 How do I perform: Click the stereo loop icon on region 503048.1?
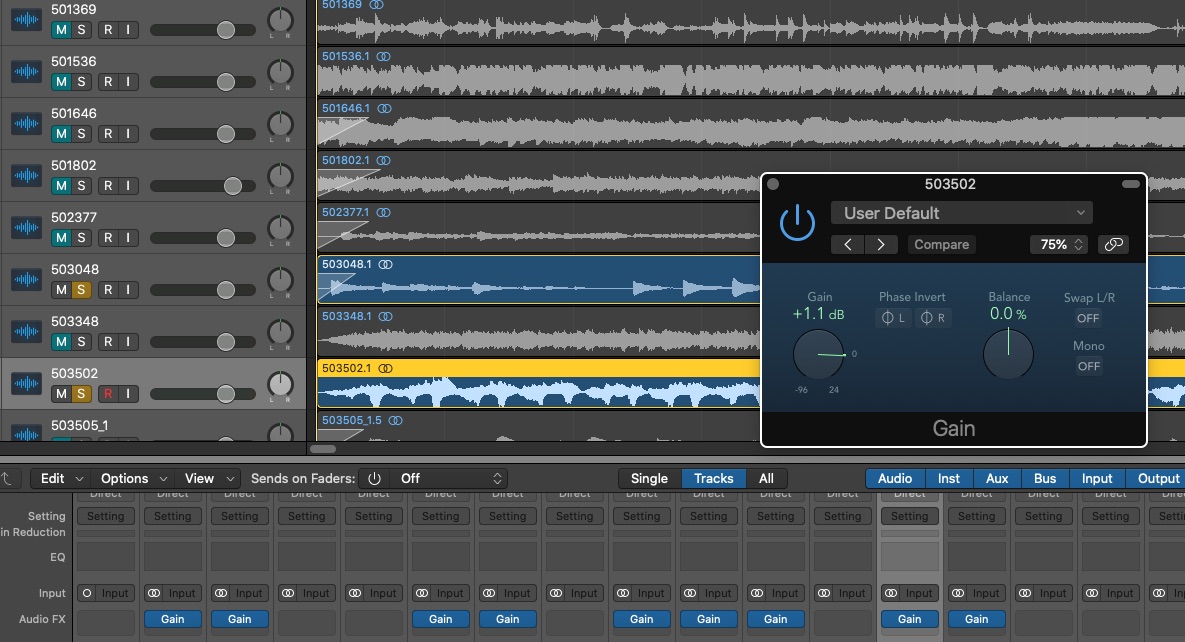click(x=385, y=264)
